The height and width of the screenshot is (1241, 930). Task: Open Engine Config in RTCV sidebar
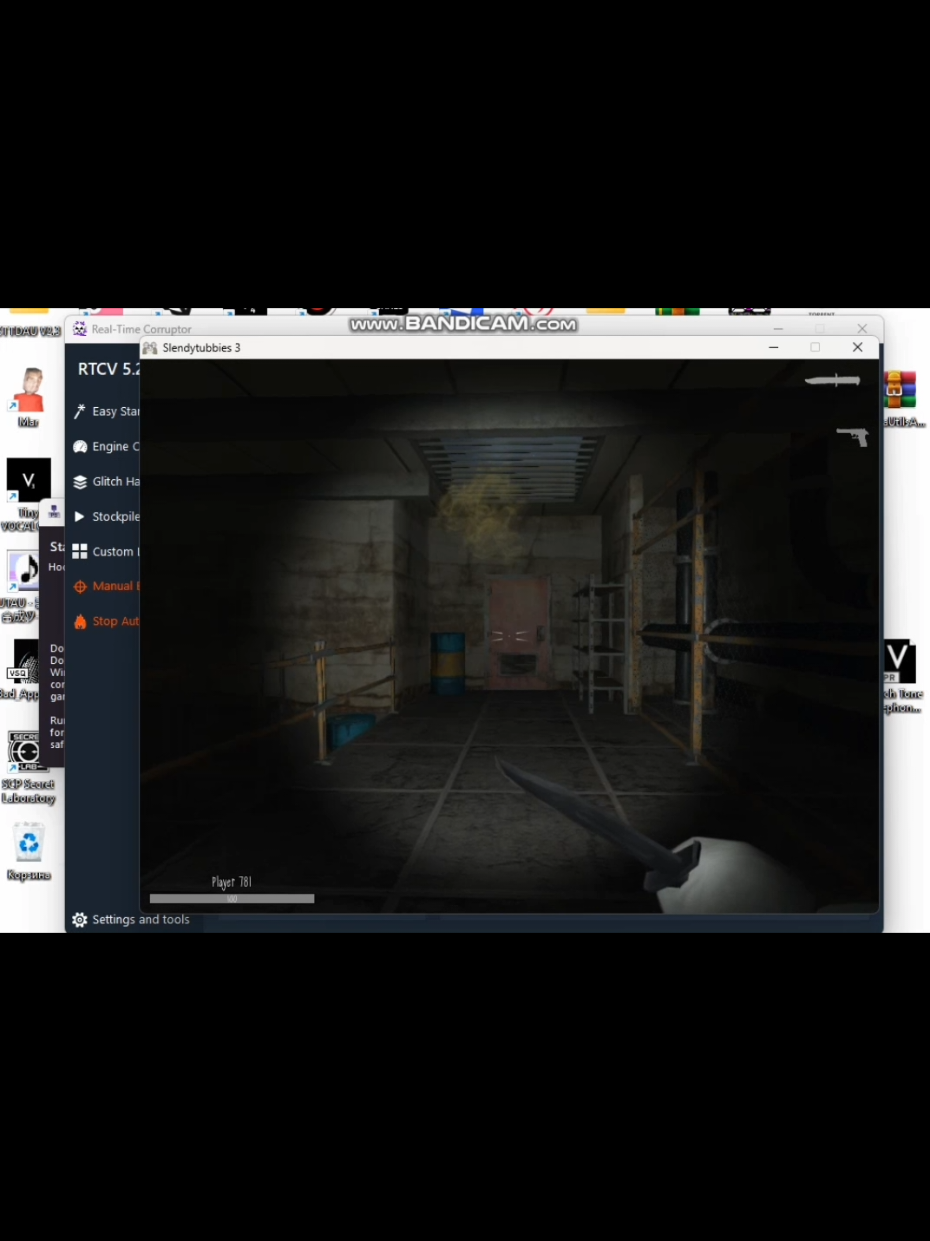pyautogui.click(x=105, y=446)
